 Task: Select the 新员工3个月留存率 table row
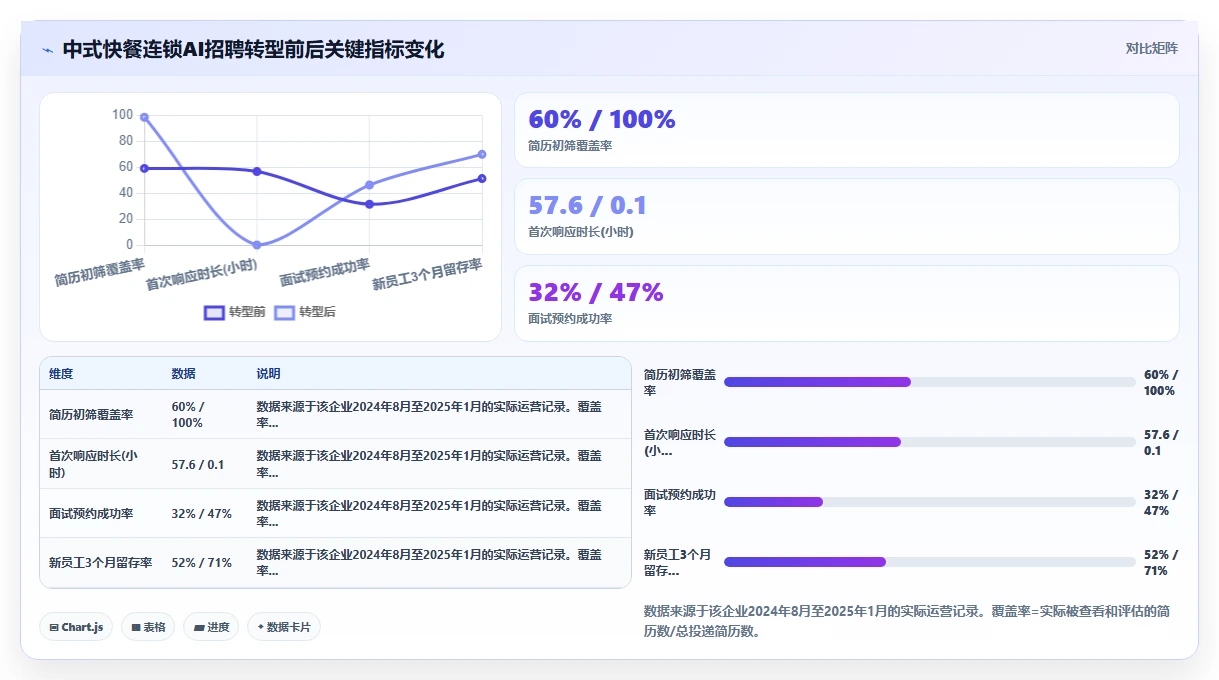pyautogui.click(x=335, y=562)
